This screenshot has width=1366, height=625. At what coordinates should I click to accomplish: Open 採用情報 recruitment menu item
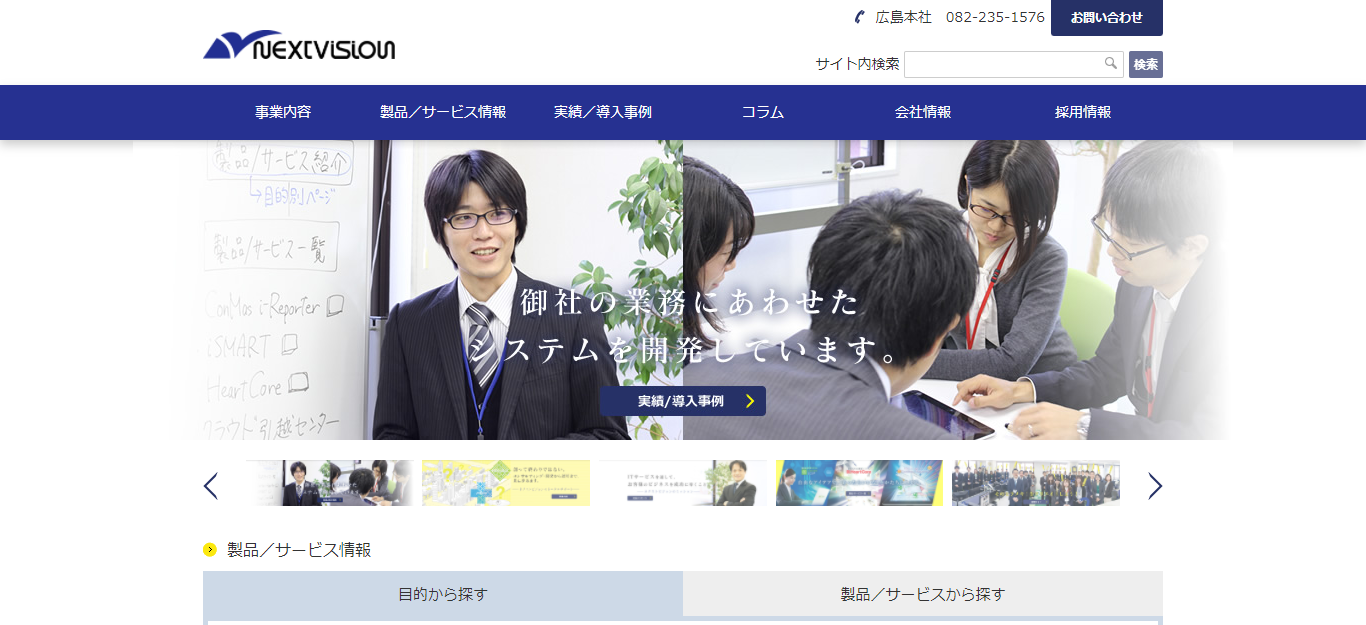pos(1083,112)
